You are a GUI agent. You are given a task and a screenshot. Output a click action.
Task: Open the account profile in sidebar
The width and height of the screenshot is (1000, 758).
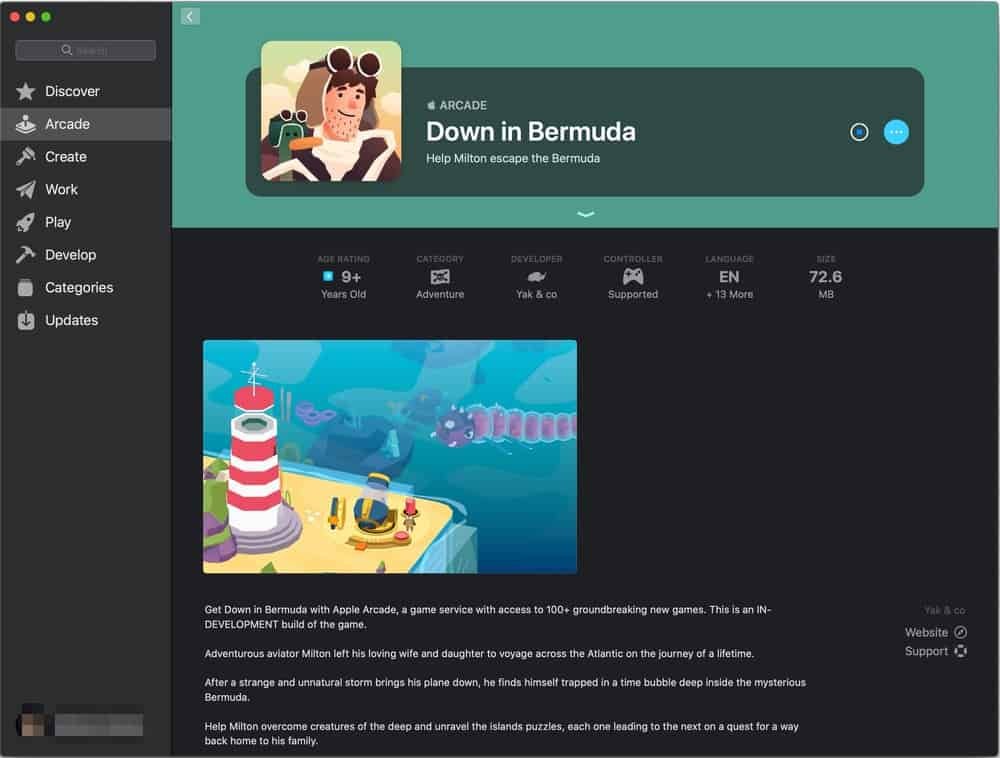pos(80,721)
